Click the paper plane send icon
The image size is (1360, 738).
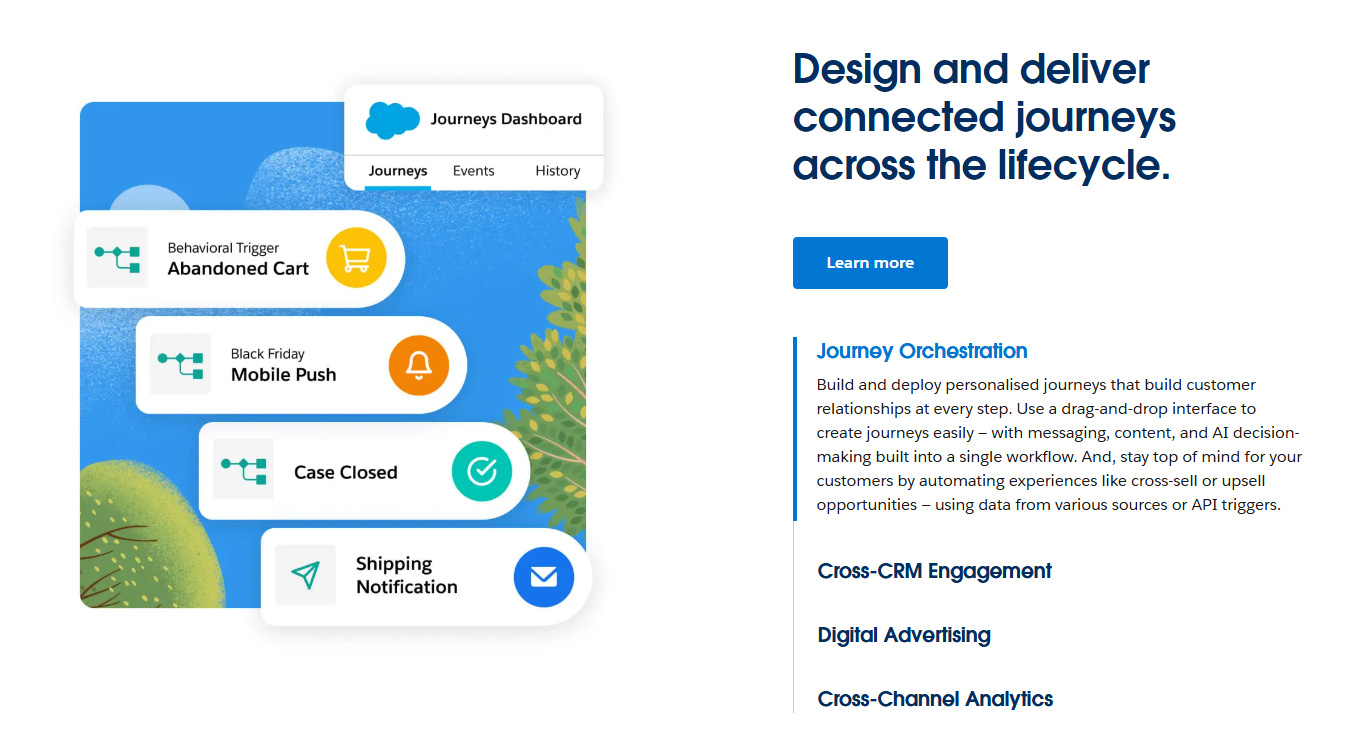click(305, 575)
